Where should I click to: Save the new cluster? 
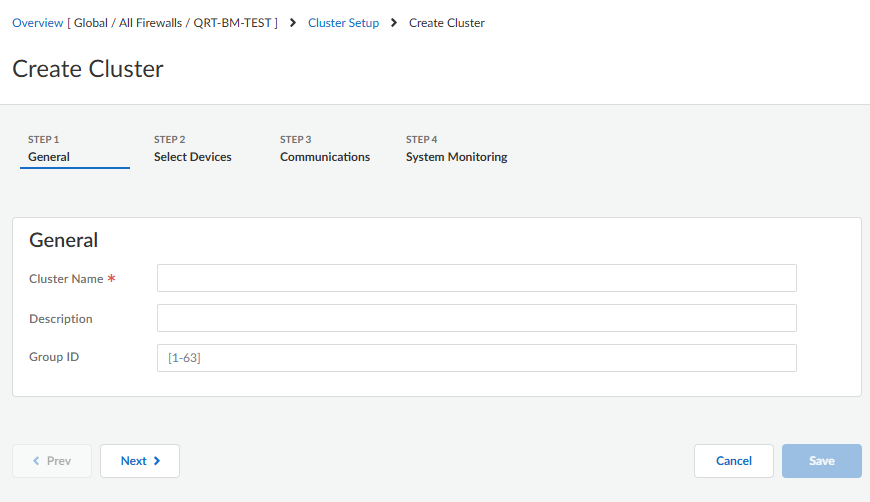tap(821, 461)
